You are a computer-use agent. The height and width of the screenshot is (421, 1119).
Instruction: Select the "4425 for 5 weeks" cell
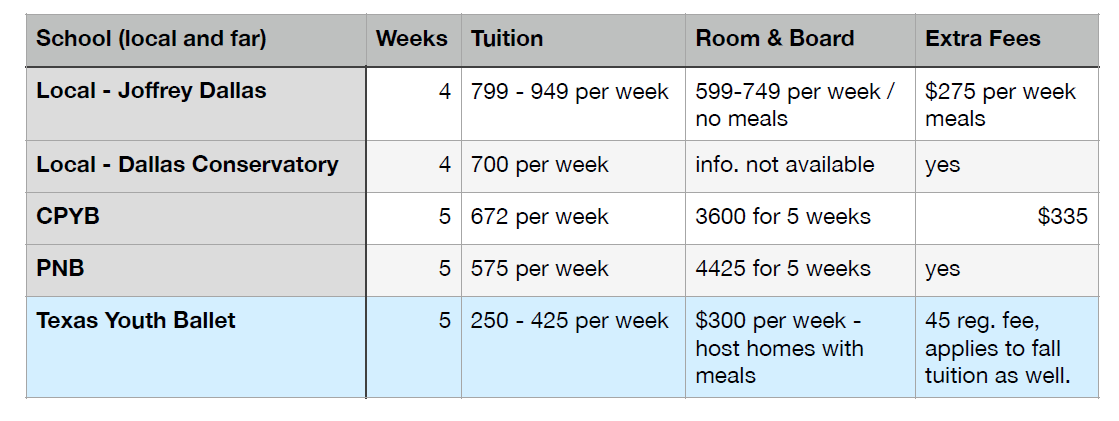coord(783,269)
